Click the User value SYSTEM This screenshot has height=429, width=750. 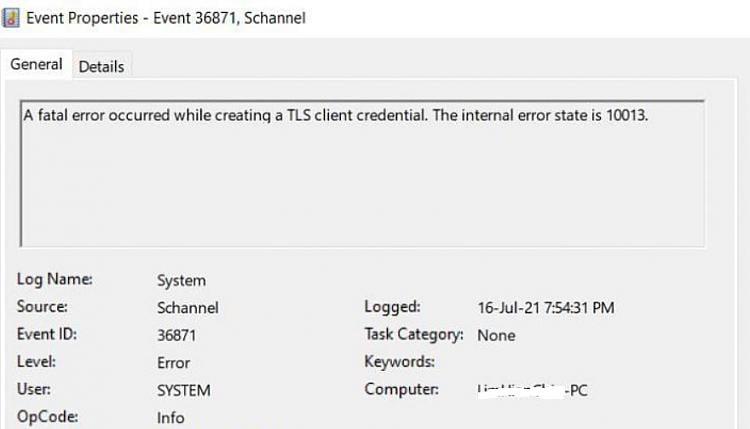[184, 390]
